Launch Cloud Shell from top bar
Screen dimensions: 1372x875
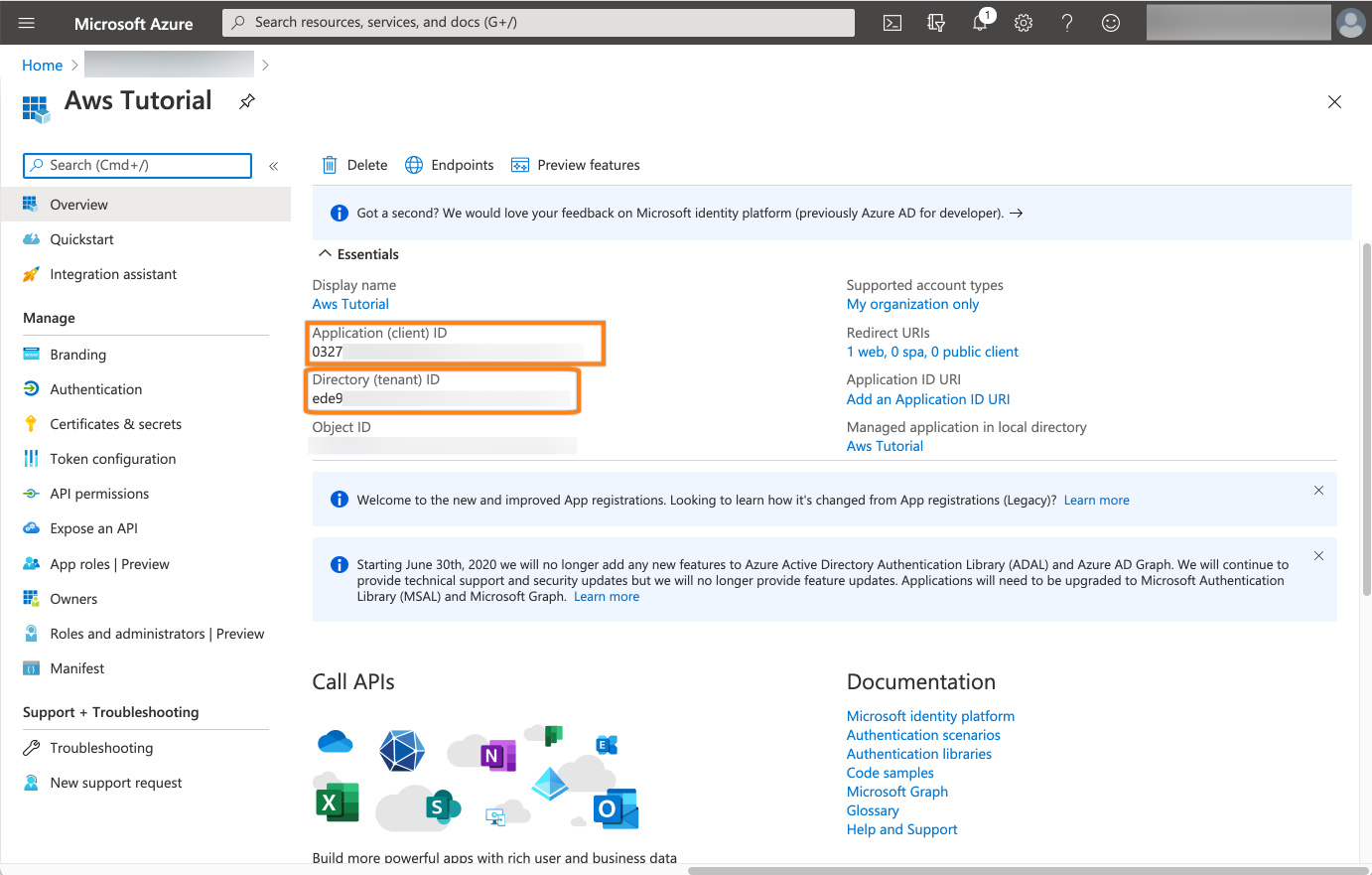tap(892, 23)
